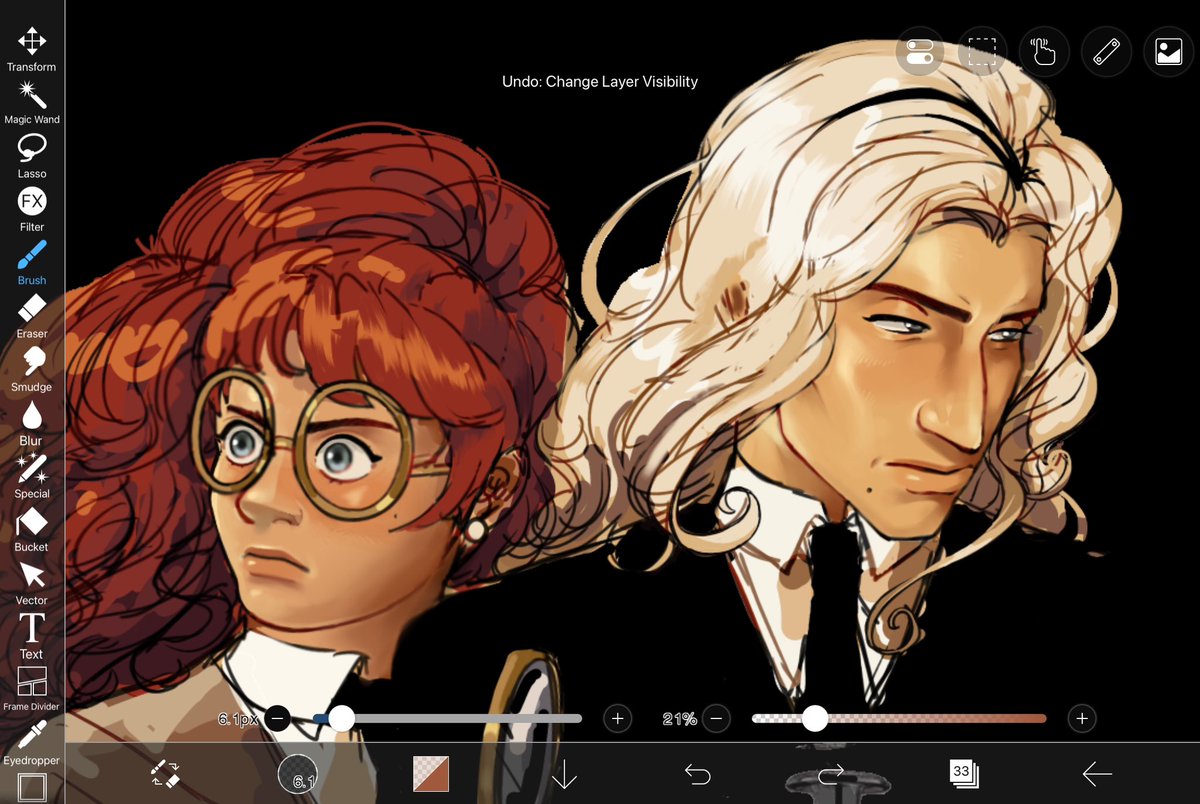This screenshot has width=1200, height=804.
Task: Tap the down arrow to hide toolbar
Action: click(564, 773)
